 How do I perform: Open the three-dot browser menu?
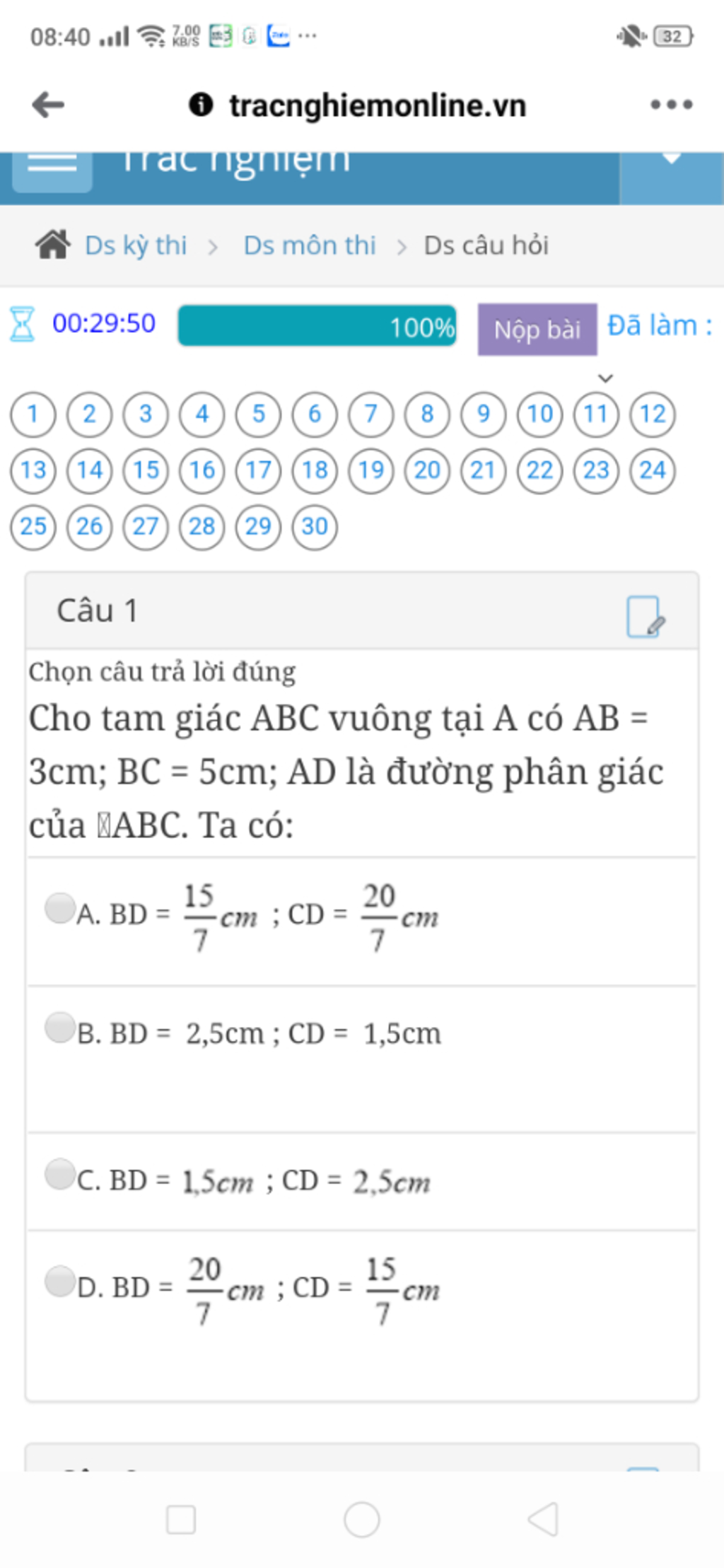click(671, 105)
